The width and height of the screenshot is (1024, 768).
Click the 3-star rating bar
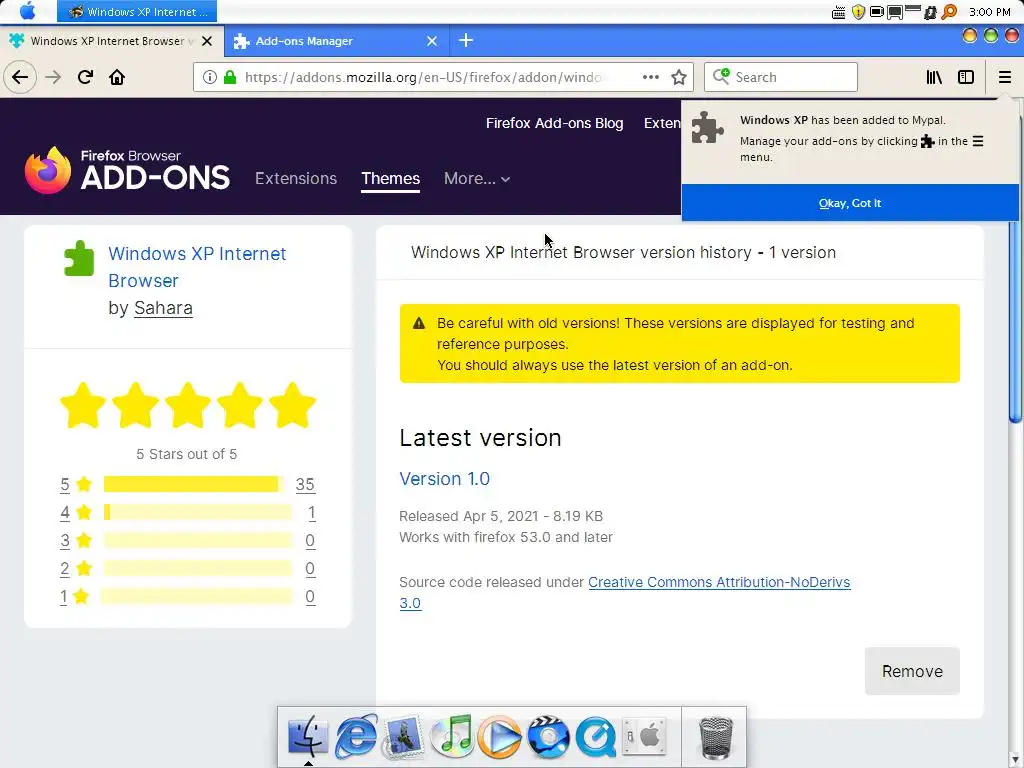tap(197, 540)
